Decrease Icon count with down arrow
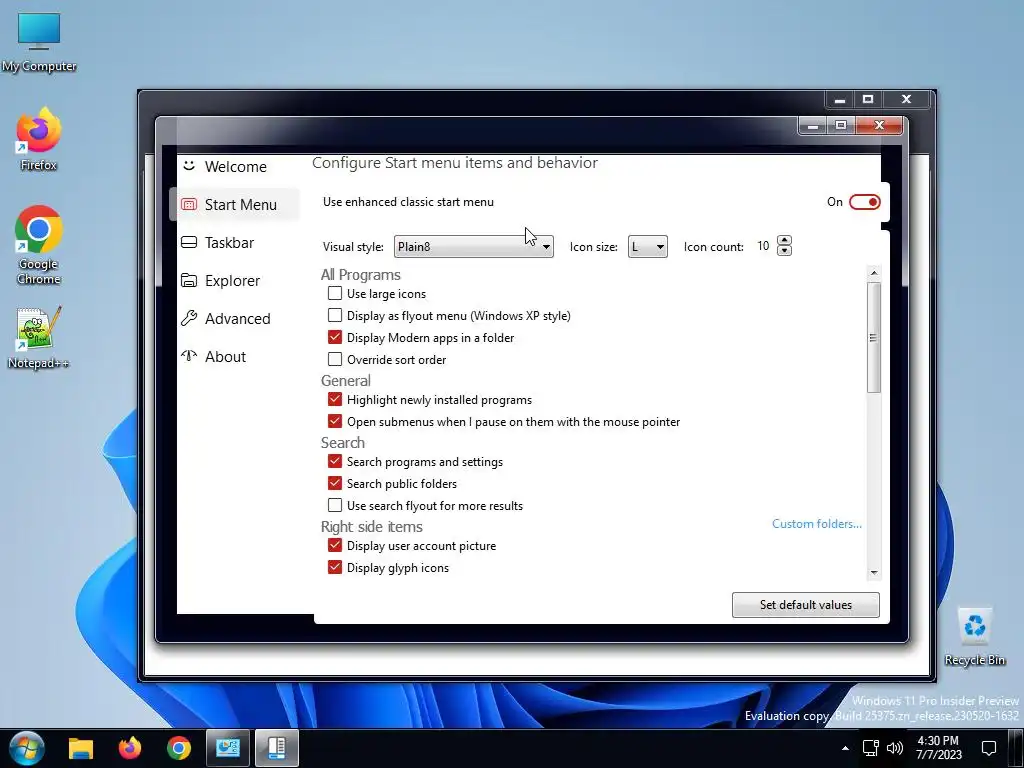Image resolution: width=1024 pixels, height=768 pixels. point(784,251)
